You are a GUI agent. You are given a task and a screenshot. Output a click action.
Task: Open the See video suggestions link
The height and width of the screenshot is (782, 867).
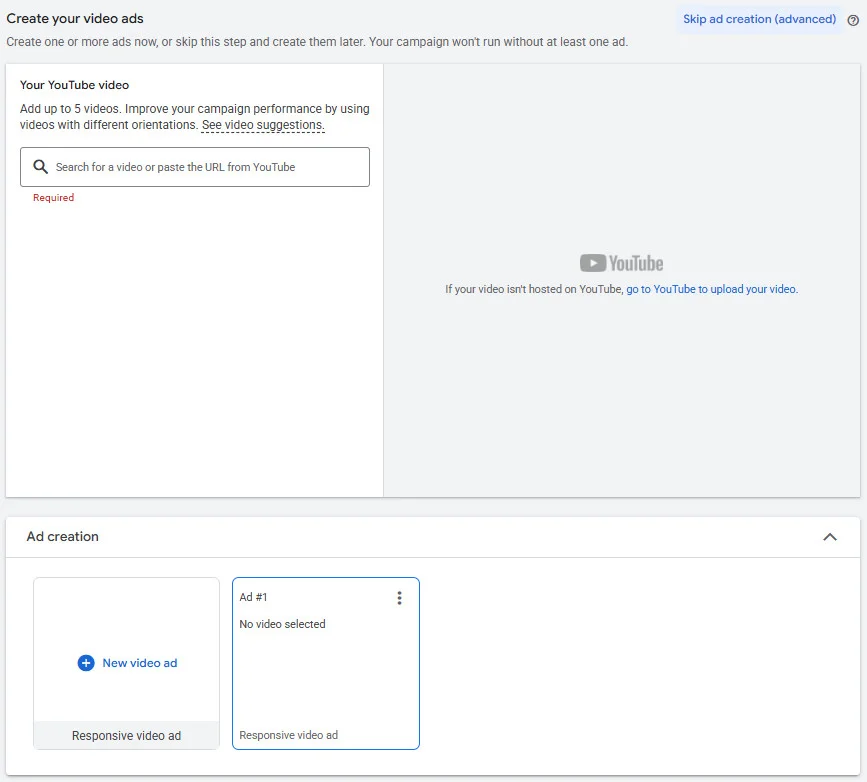click(x=263, y=126)
